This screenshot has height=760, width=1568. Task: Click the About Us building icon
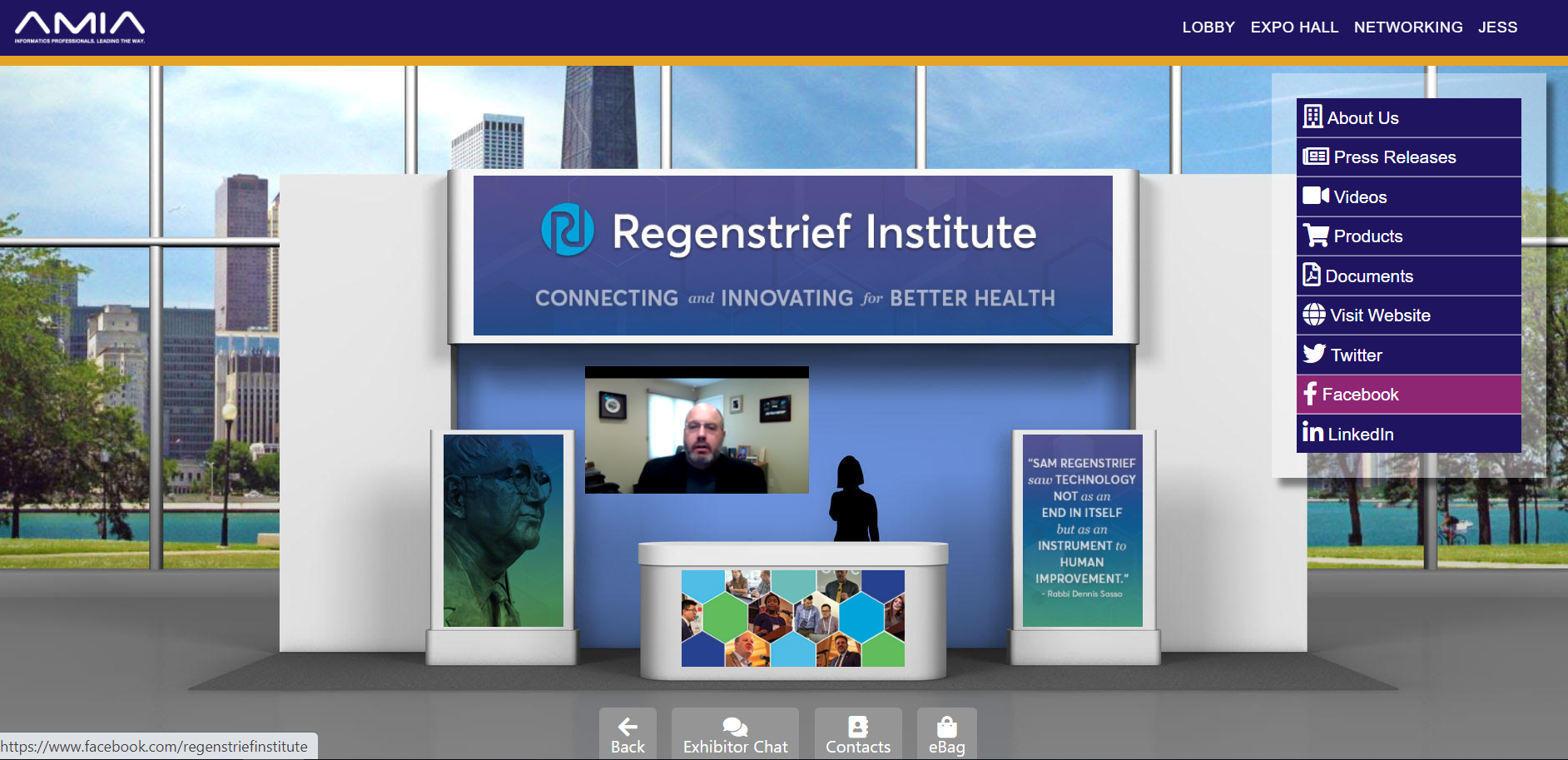(x=1312, y=117)
